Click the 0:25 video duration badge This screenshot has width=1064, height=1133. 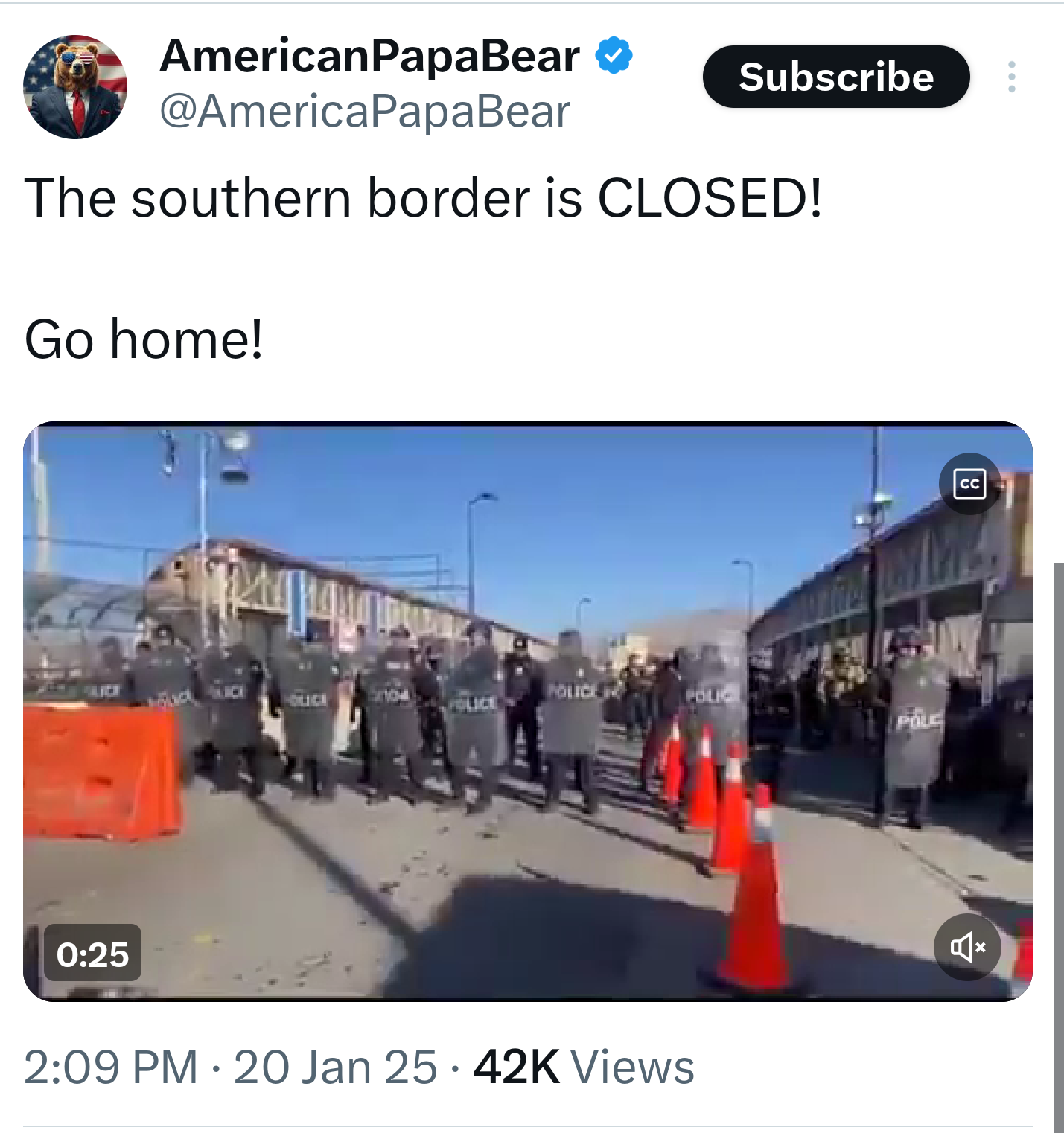point(93,954)
